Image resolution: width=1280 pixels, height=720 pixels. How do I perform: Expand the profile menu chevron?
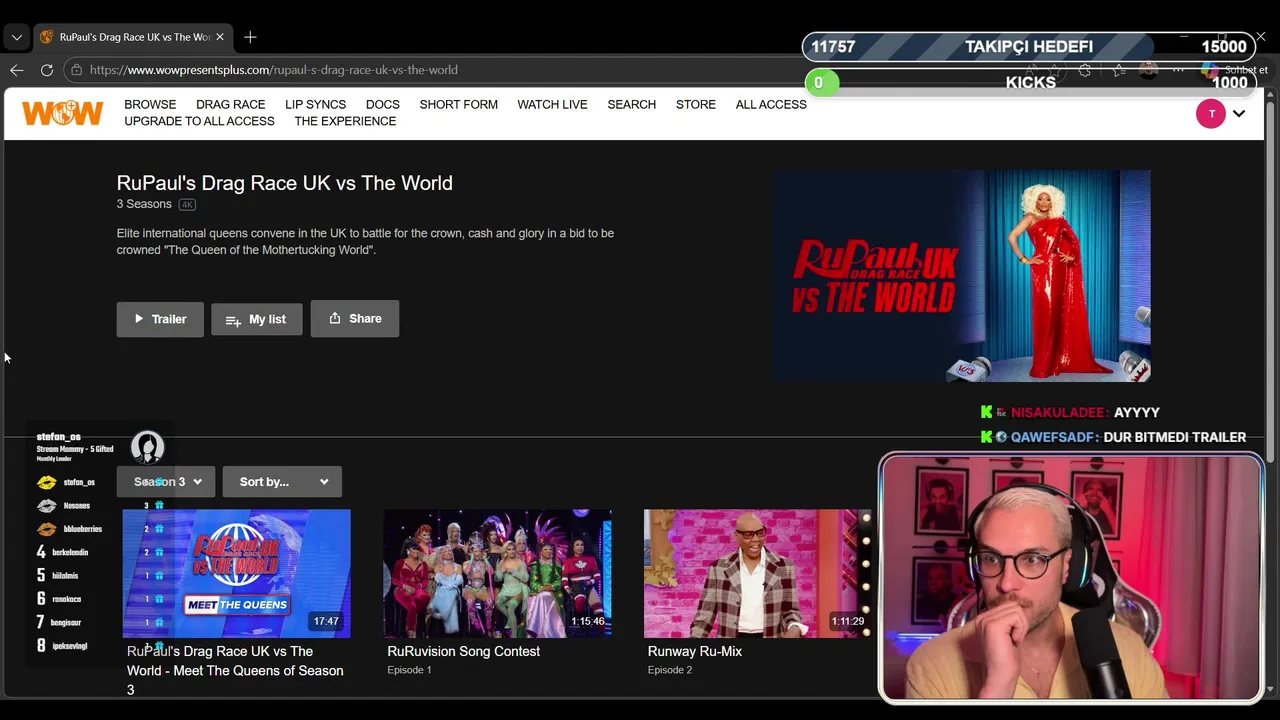coord(1239,114)
